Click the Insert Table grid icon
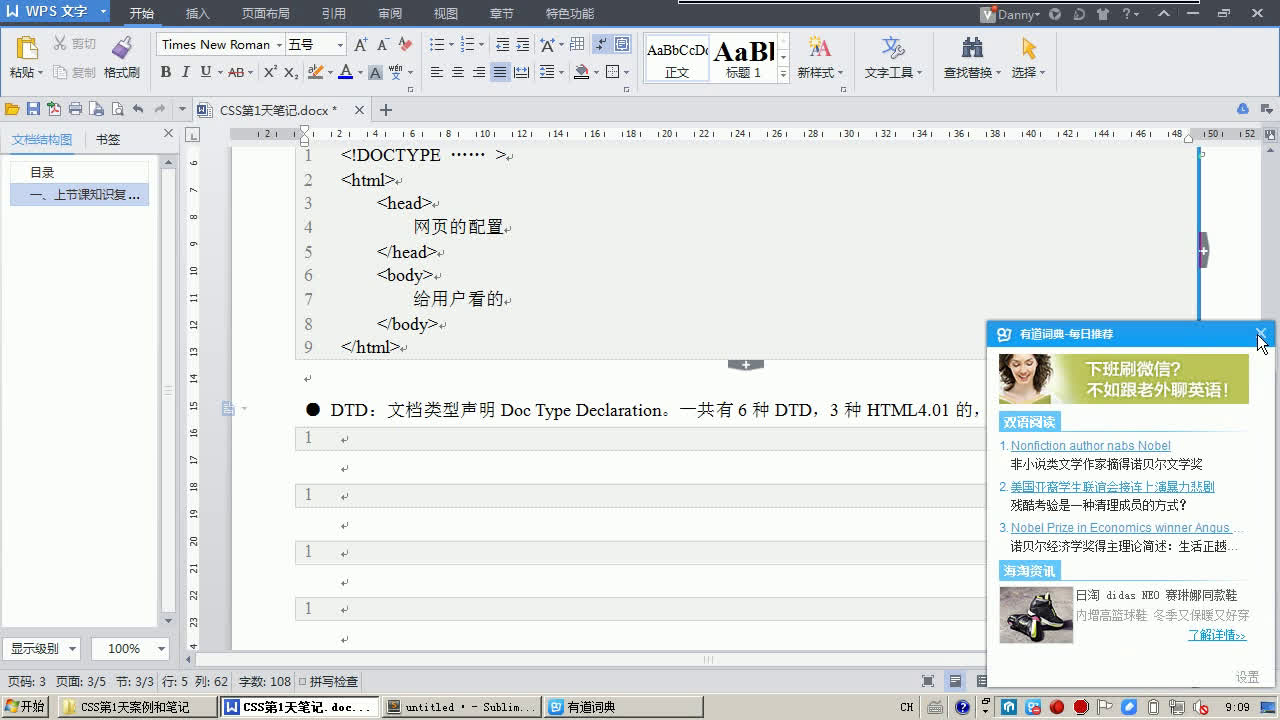Image resolution: width=1280 pixels, height=720 pixels. tap(577, 44)
